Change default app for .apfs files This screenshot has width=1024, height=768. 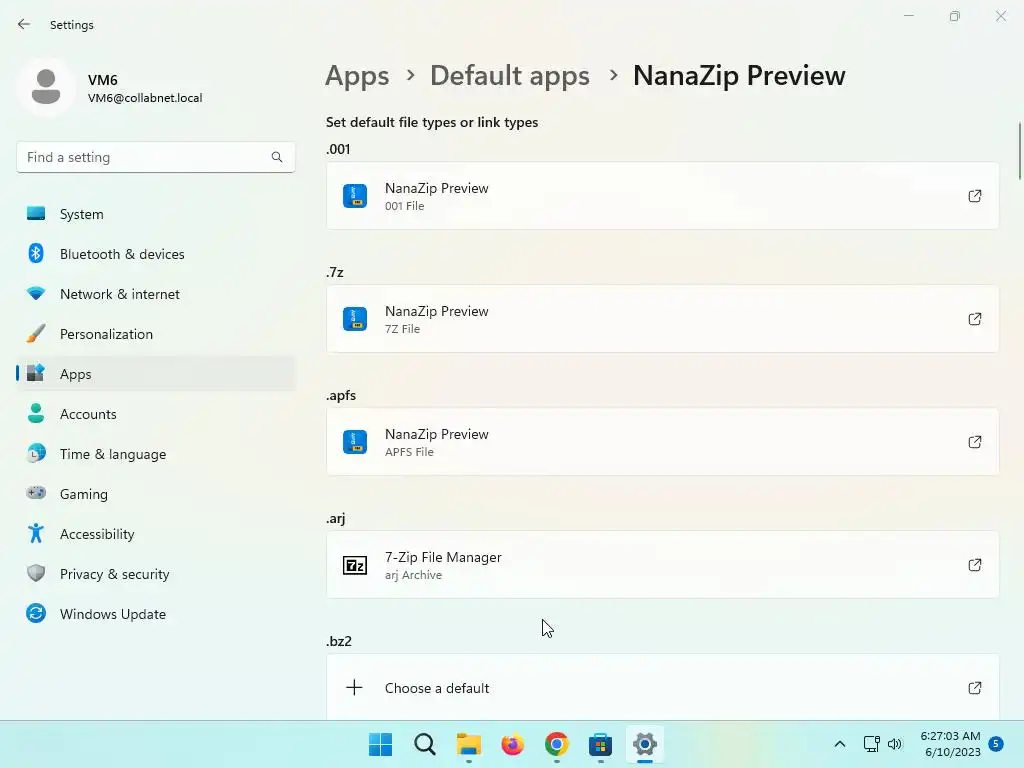pos(662,442)
